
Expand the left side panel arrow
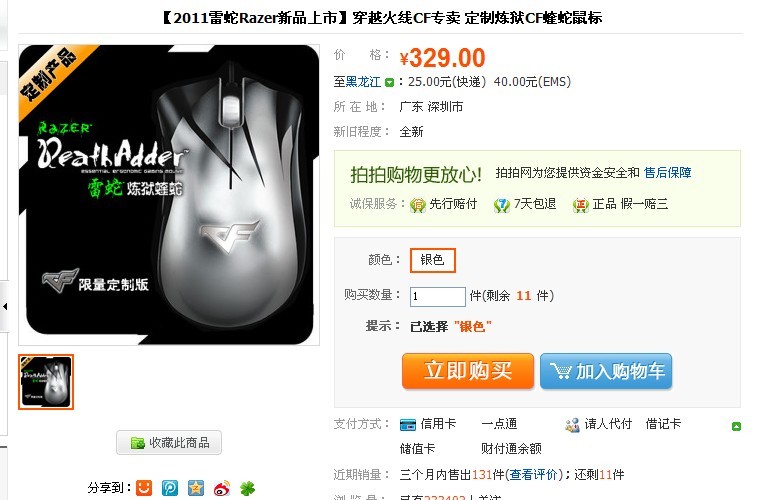(5, 307)
